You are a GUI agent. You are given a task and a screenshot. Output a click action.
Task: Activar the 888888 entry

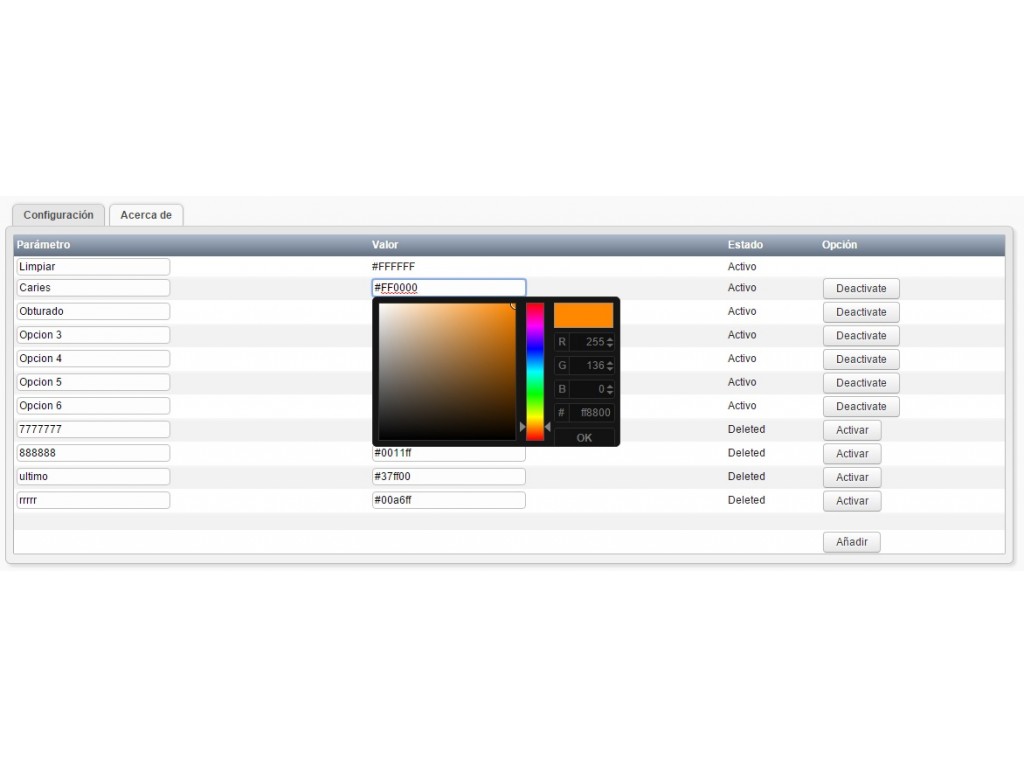852,453
